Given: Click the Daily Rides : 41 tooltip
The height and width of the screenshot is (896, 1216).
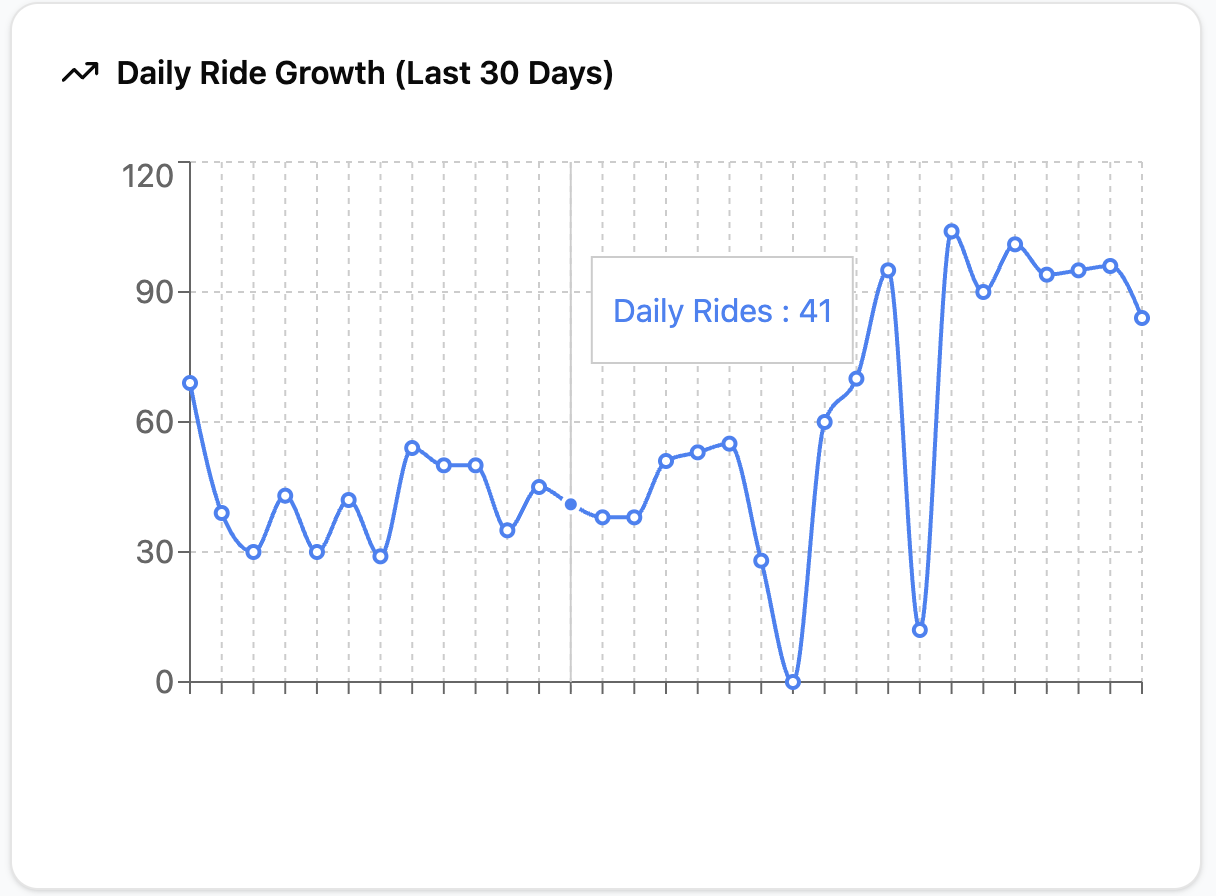Looking at the screenshot, I should pyautogui.click(x=722, y=310).
